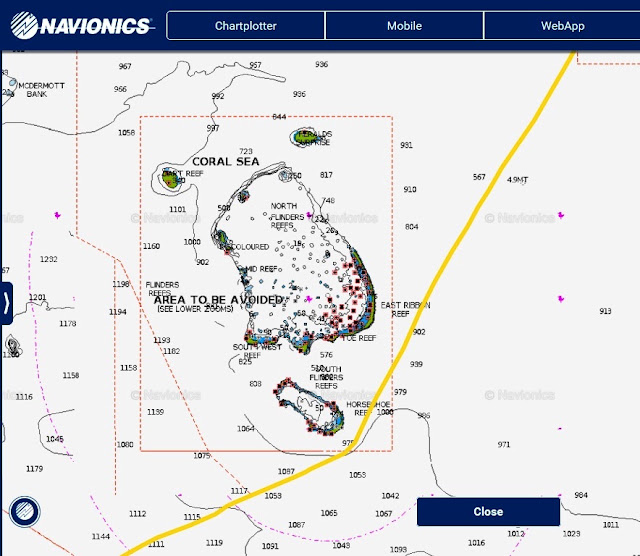Viewport: 640px width, 556px height.
Task: Click NORTH FLINDERS REEFS label
Action: point(287,216)
